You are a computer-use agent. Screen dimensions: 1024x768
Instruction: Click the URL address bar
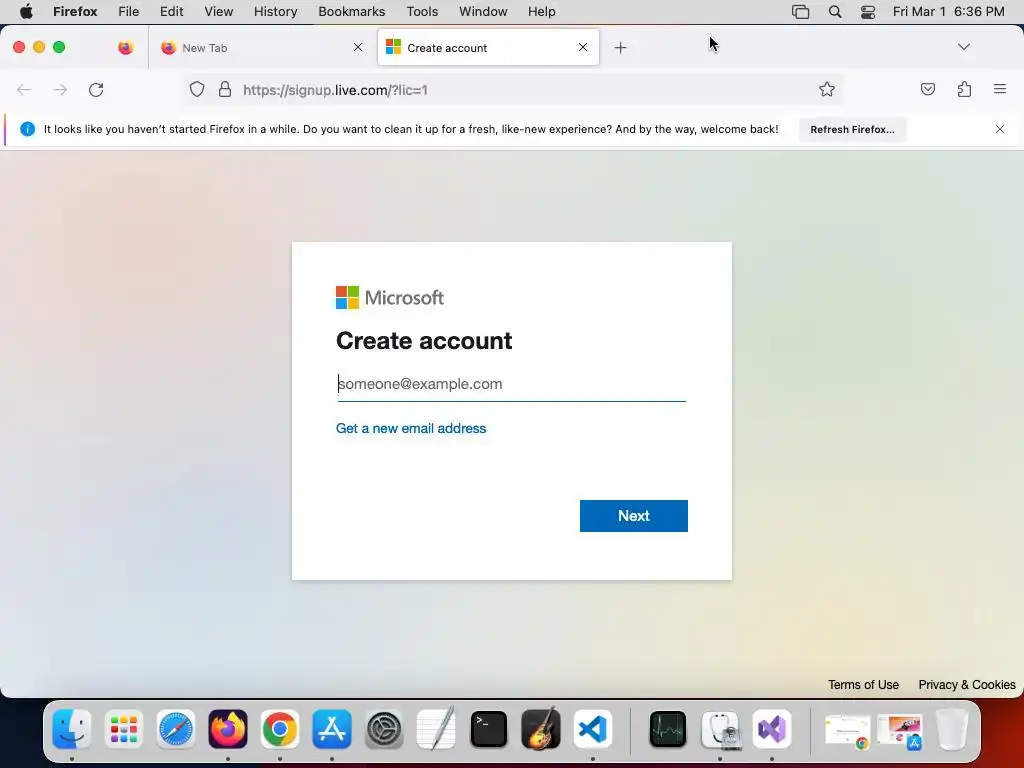coord(513,89)
